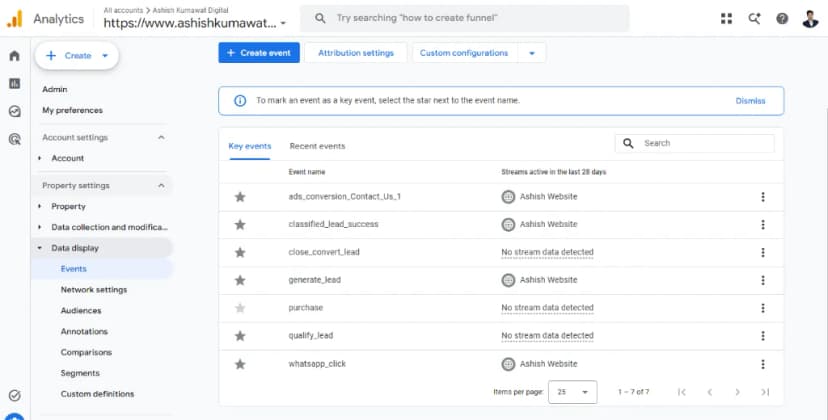Toggle star for close_convert_lead
828x420 pixels.
(x=240, y=253)
